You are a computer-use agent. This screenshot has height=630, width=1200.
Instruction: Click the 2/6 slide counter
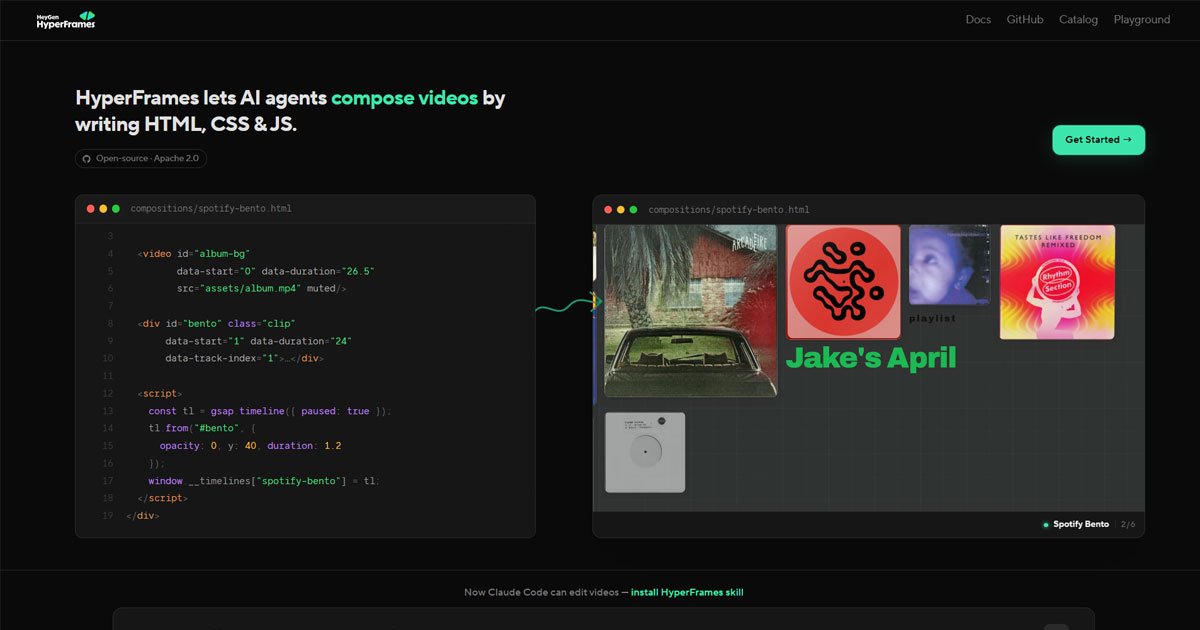pyautogui.click(x=1128, y=524)
